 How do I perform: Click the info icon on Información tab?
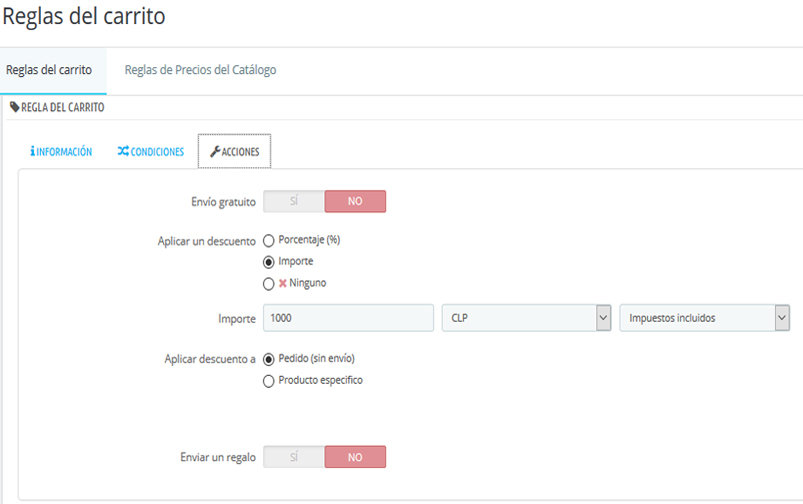33,152
